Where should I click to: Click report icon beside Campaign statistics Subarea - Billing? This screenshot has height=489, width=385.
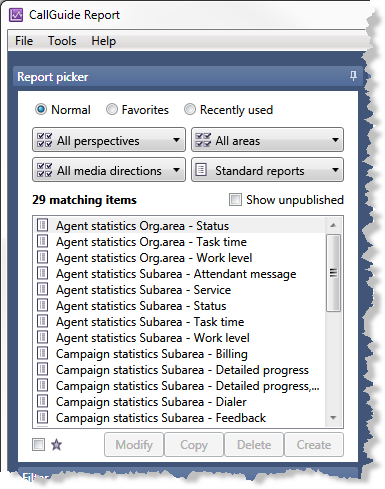[42, 353]
